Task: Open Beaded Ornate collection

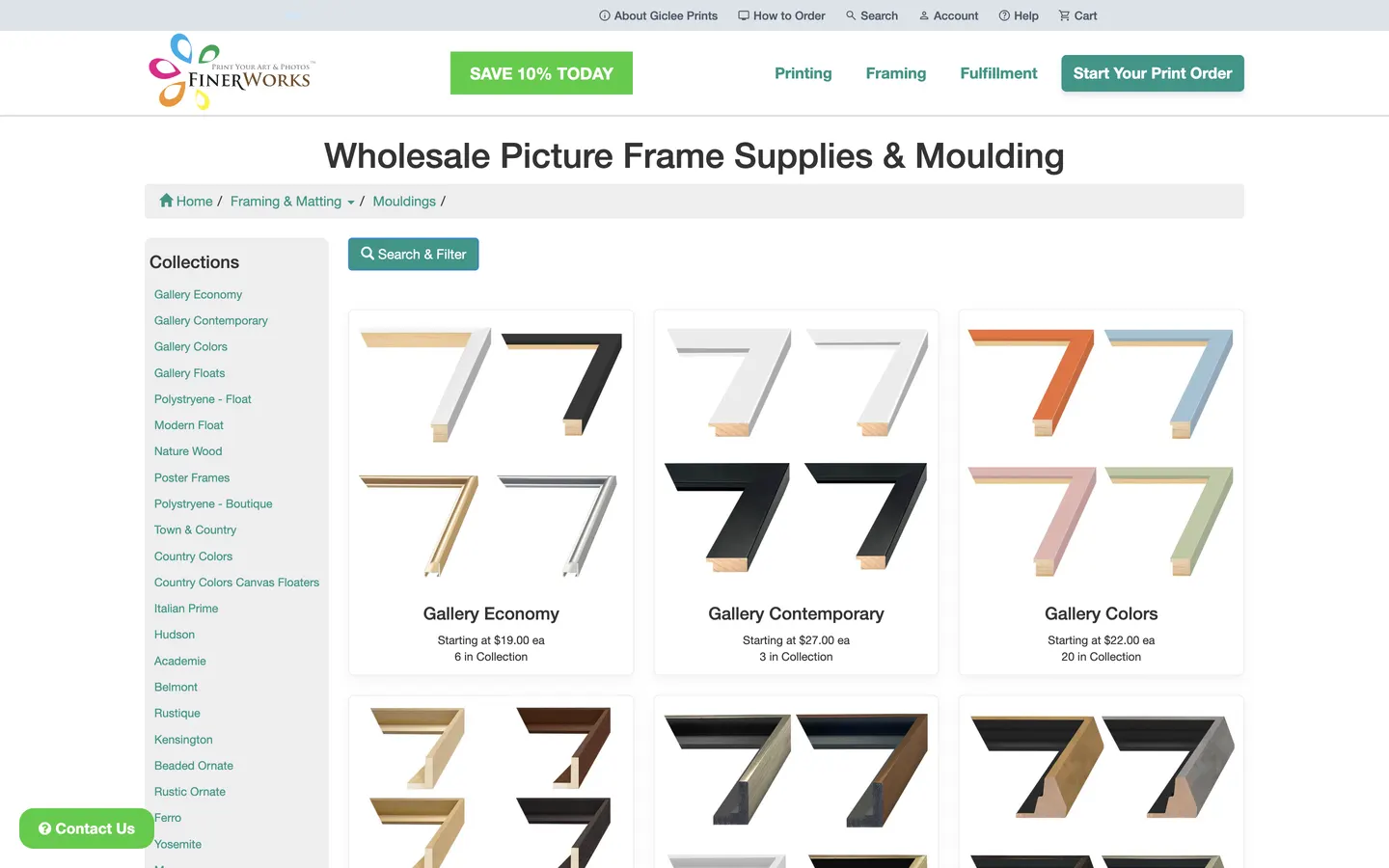Action: (194, 765)
